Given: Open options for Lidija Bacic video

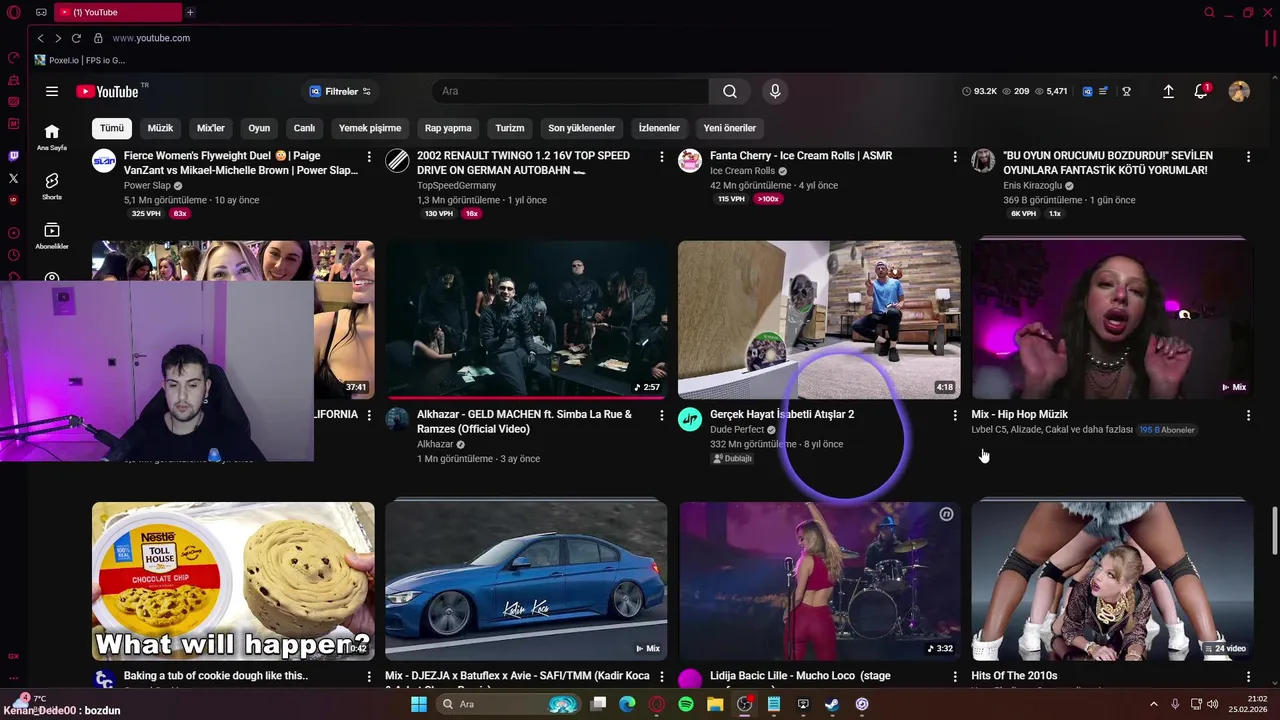Looking at the screenshot, I should coord(955,677).
